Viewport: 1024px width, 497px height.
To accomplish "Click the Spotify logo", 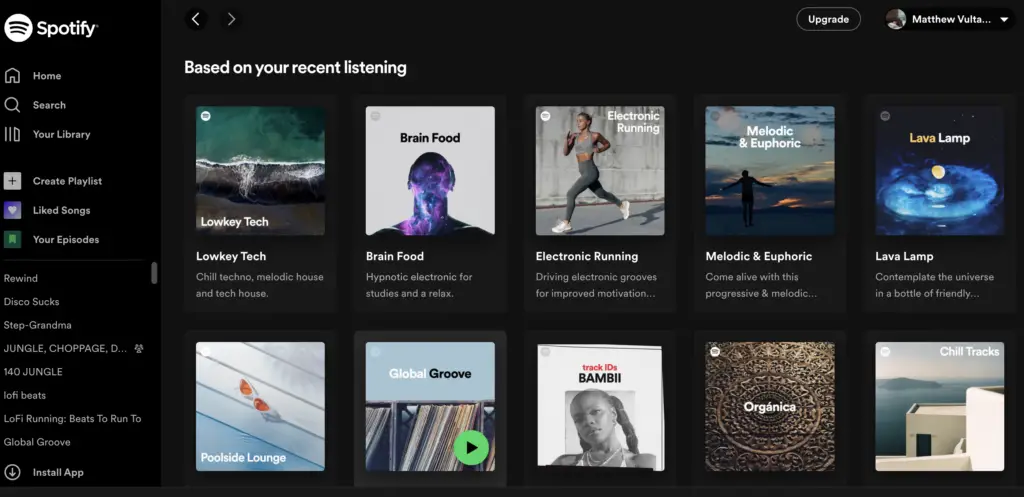I will tap(51, 28).
